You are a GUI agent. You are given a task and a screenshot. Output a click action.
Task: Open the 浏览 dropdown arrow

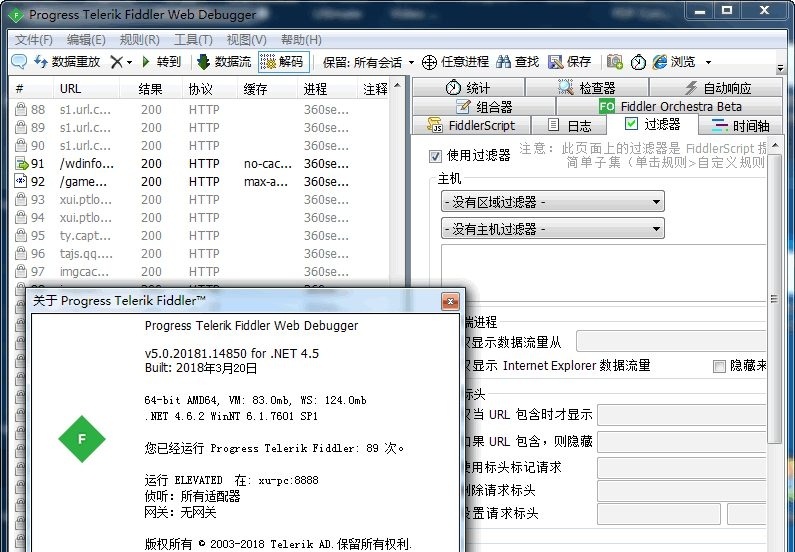coord(708,62)
